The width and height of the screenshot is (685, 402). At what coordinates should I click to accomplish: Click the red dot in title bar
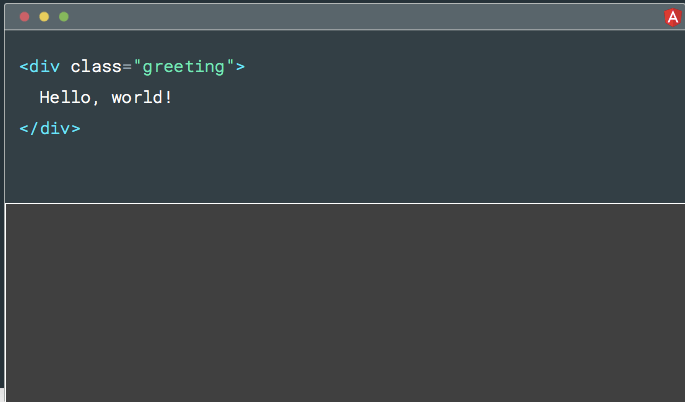(x=25, y=17)
